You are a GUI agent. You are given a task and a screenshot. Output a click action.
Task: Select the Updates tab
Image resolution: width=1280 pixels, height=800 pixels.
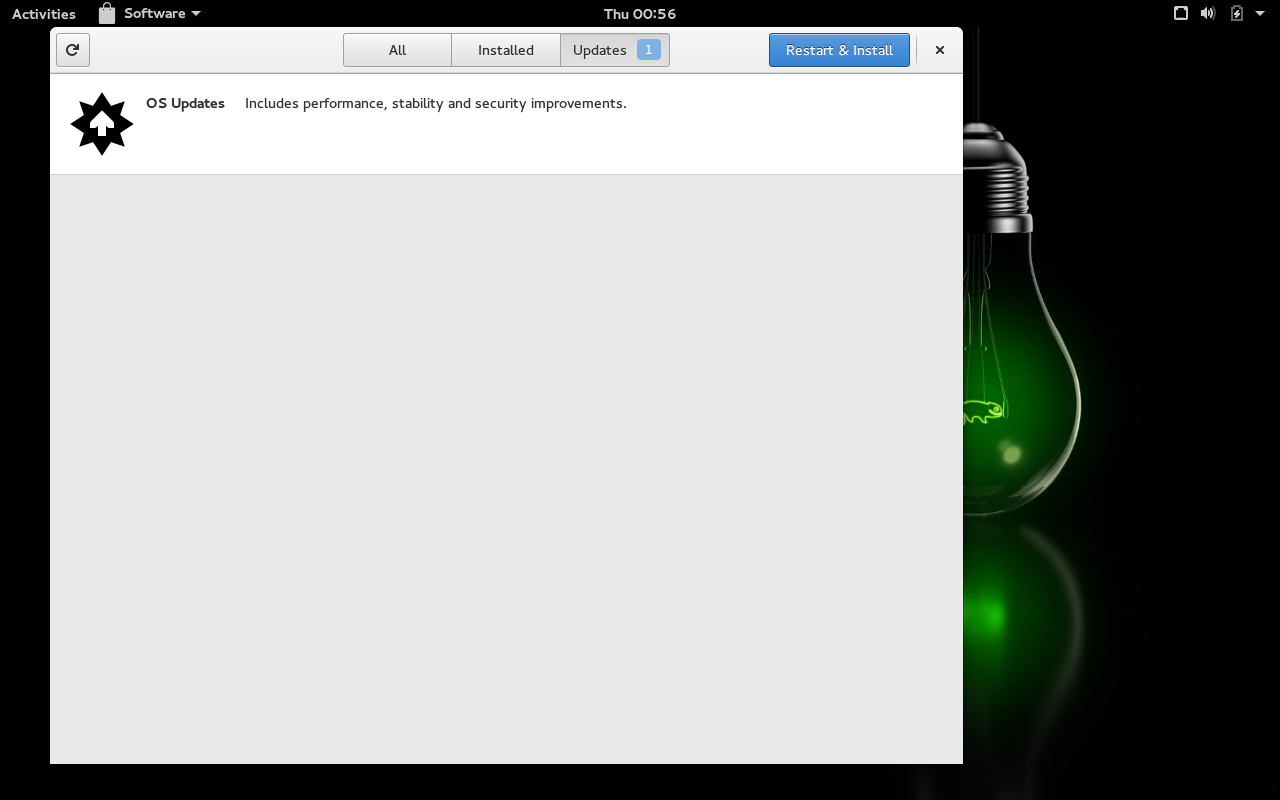point(599,50)
